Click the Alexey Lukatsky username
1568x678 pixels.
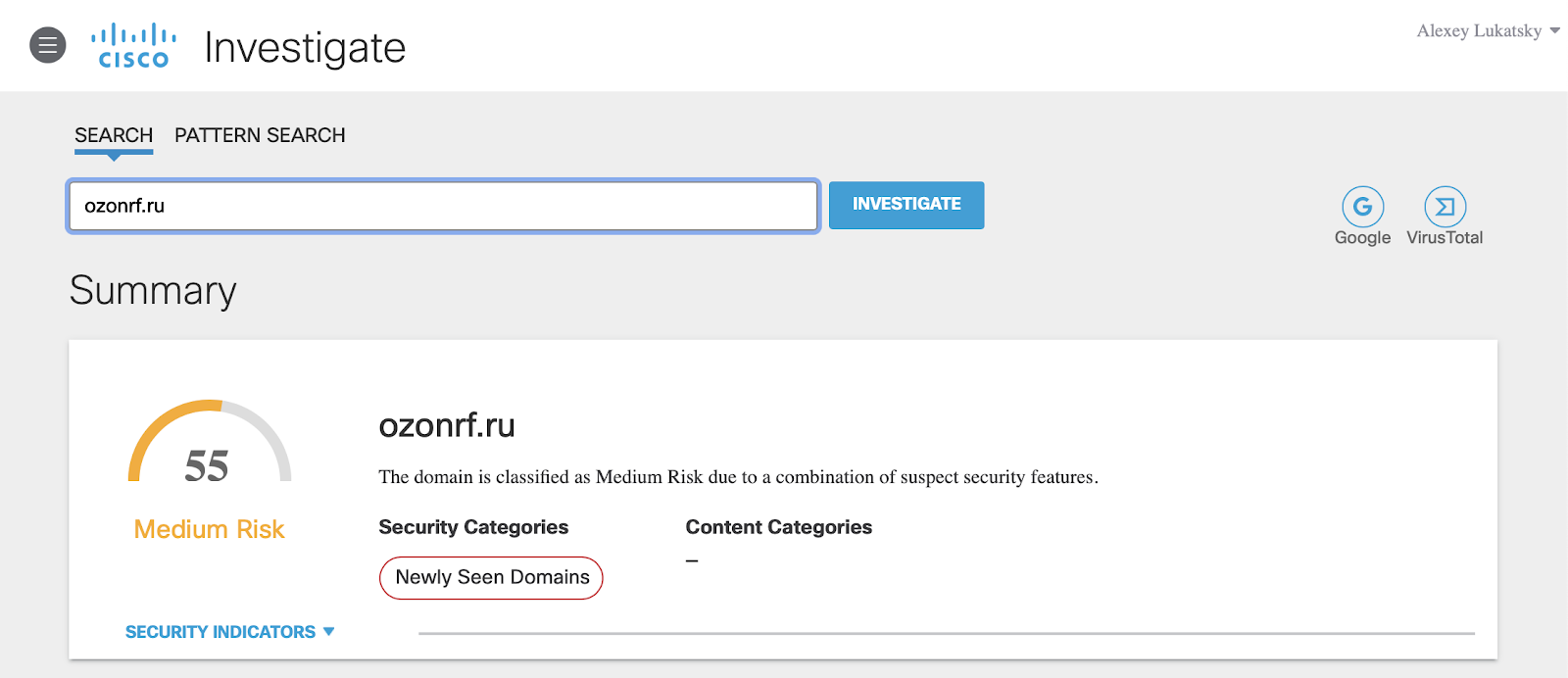(x=1479, y=30)
